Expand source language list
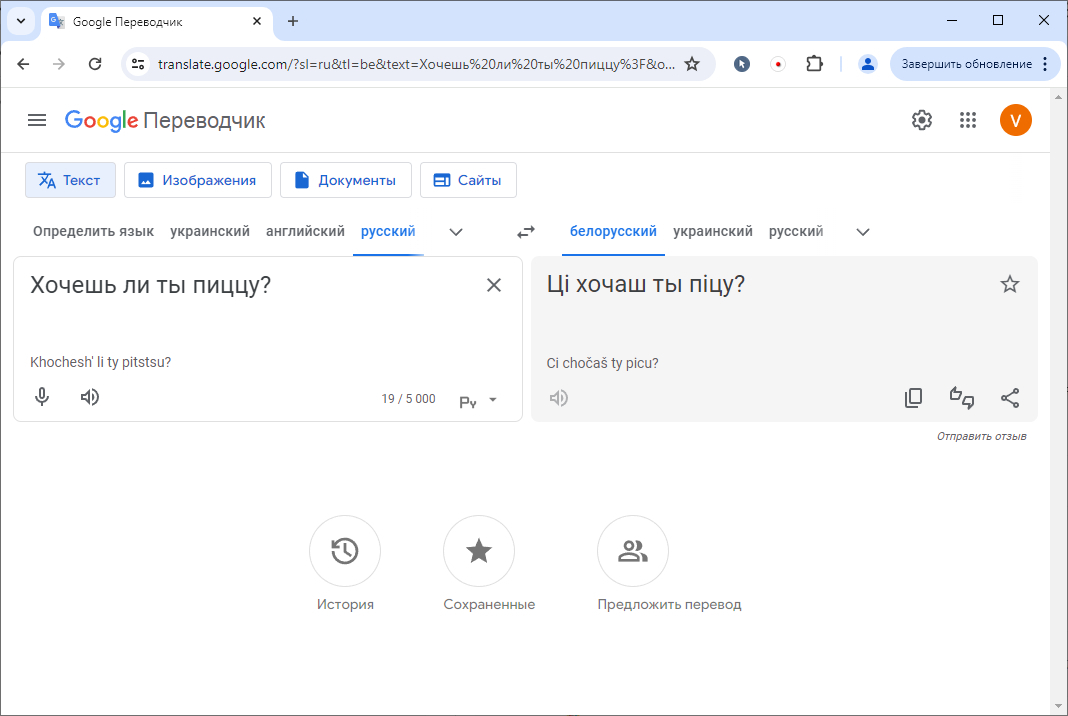Viewport: 1068px width, 716px height. [456, 232]
